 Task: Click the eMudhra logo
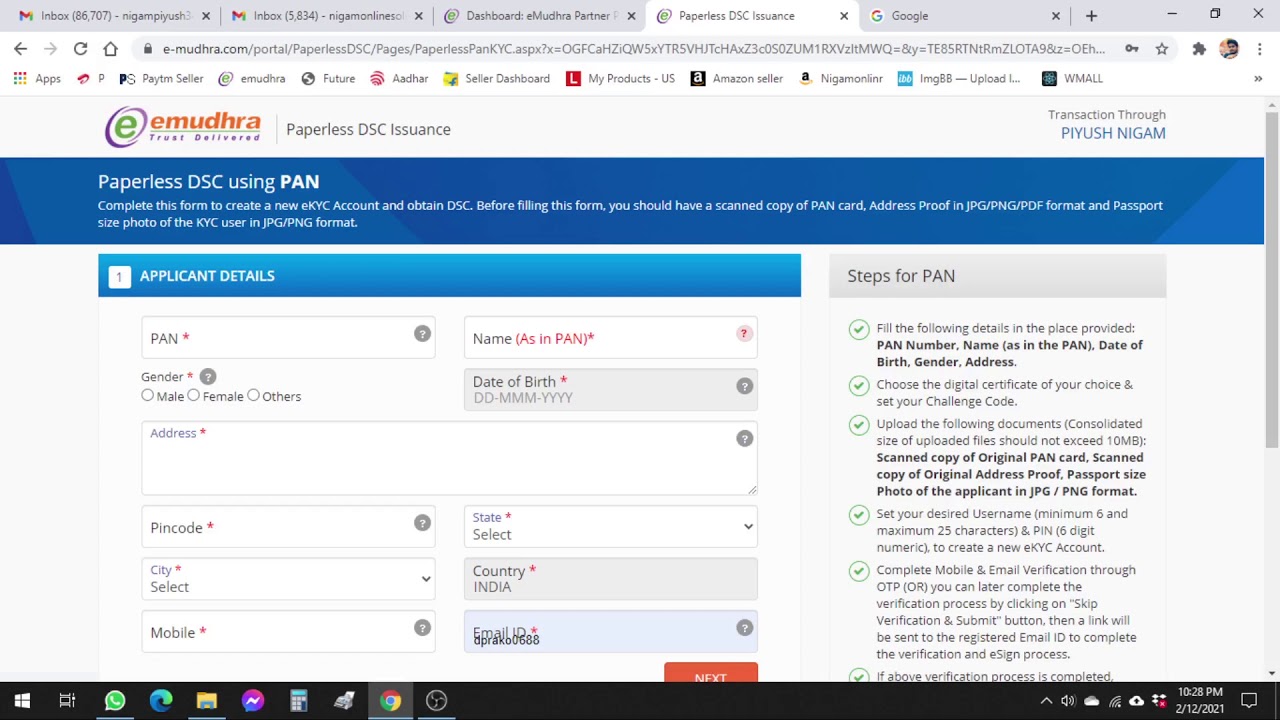pos(183,128)
